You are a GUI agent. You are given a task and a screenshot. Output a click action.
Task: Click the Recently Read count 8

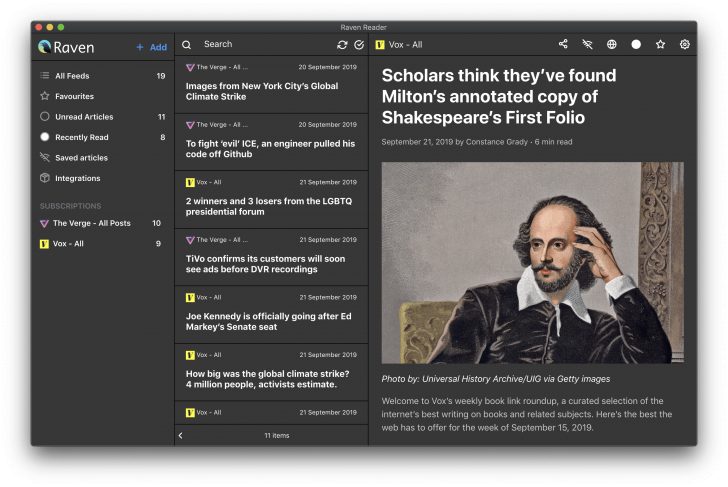click(162, 137)
